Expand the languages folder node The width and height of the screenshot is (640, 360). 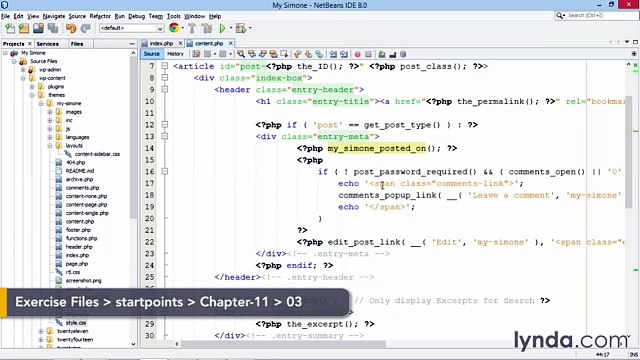coord(50,137)
